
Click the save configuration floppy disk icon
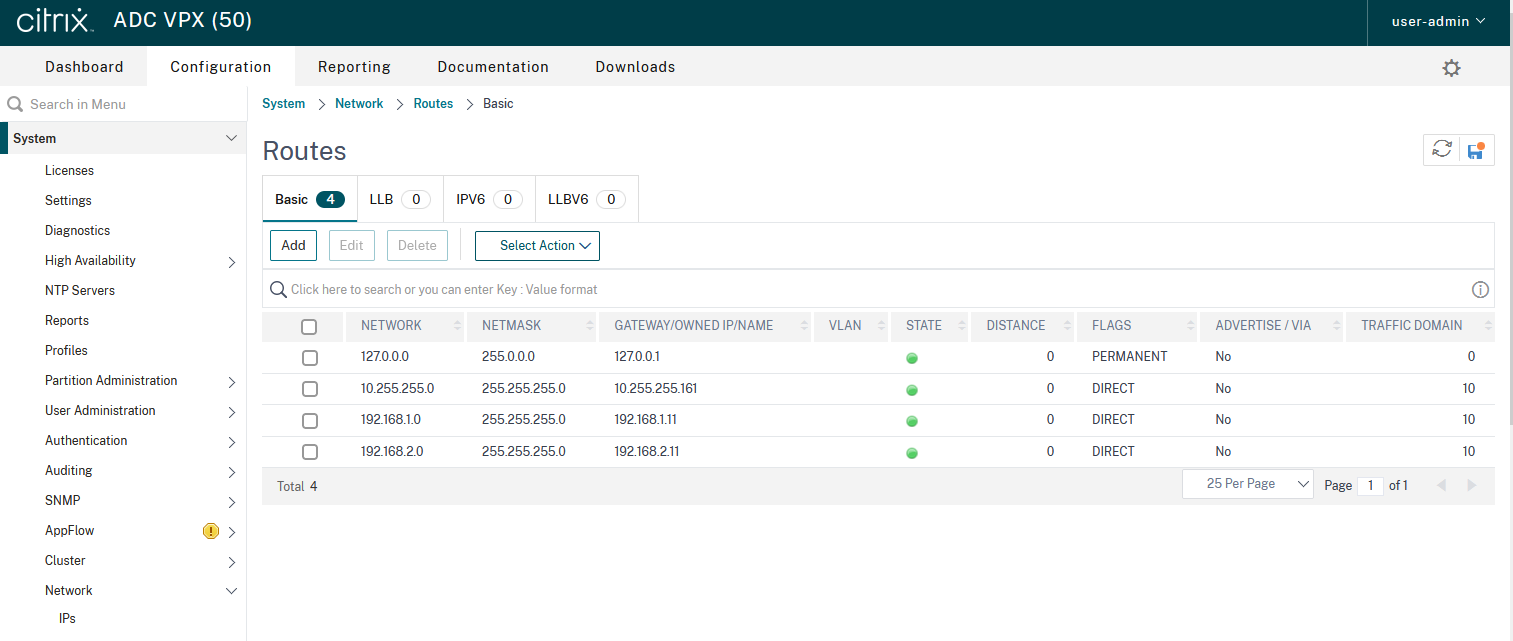tap(1476, 150)
